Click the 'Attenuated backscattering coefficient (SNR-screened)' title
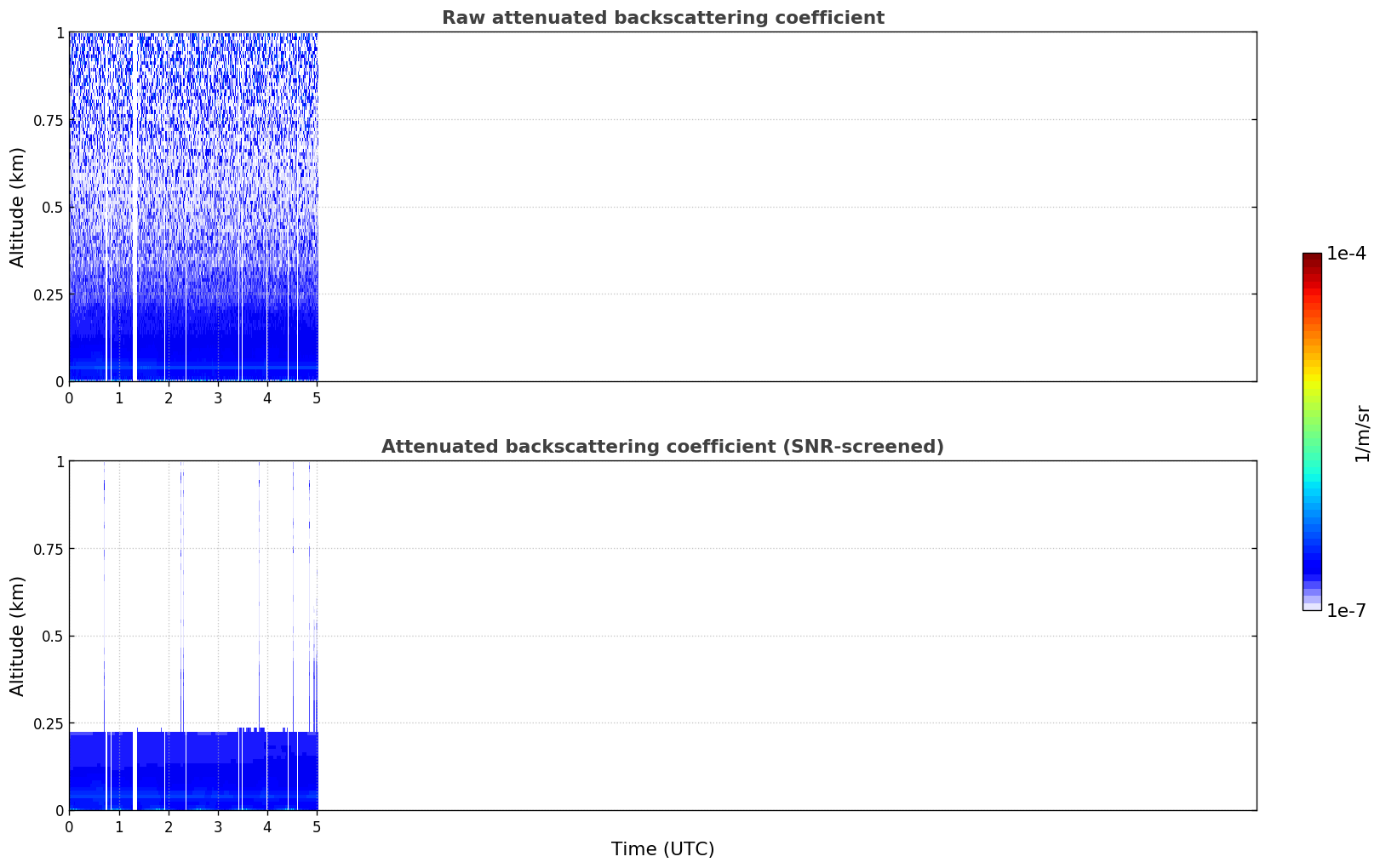This screenshot has width=1380, height=868. [662, 447]
